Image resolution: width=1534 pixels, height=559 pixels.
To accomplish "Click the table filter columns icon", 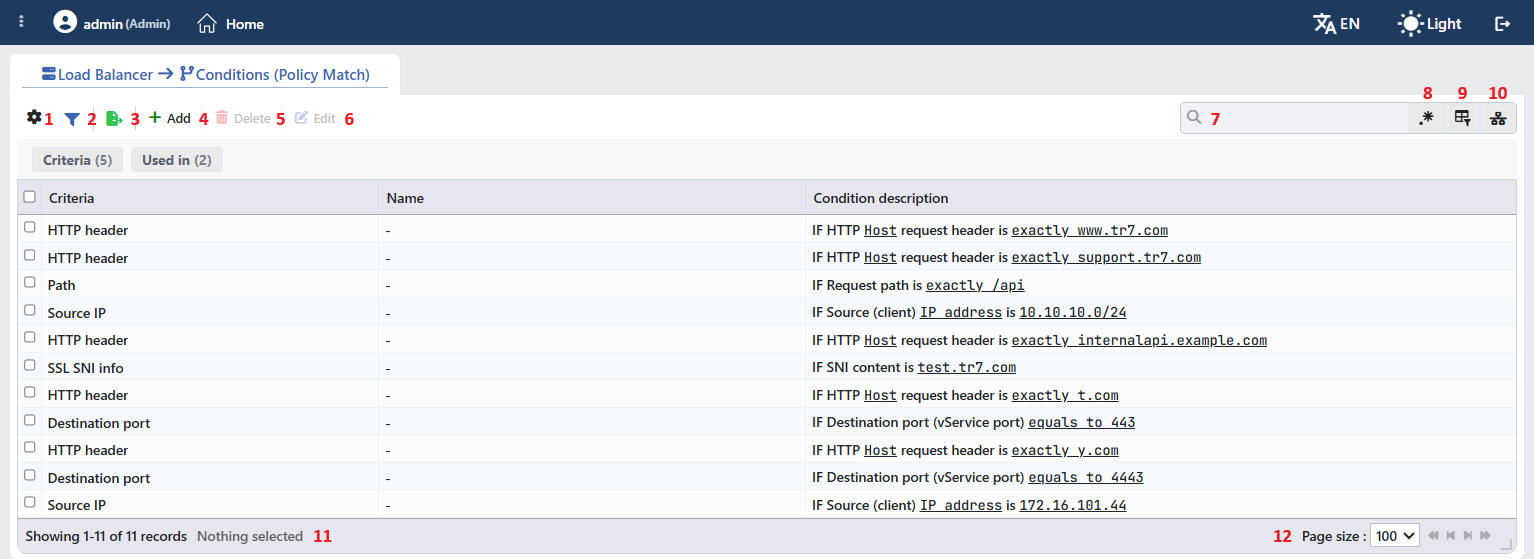I will click(x=1462, y=118).
